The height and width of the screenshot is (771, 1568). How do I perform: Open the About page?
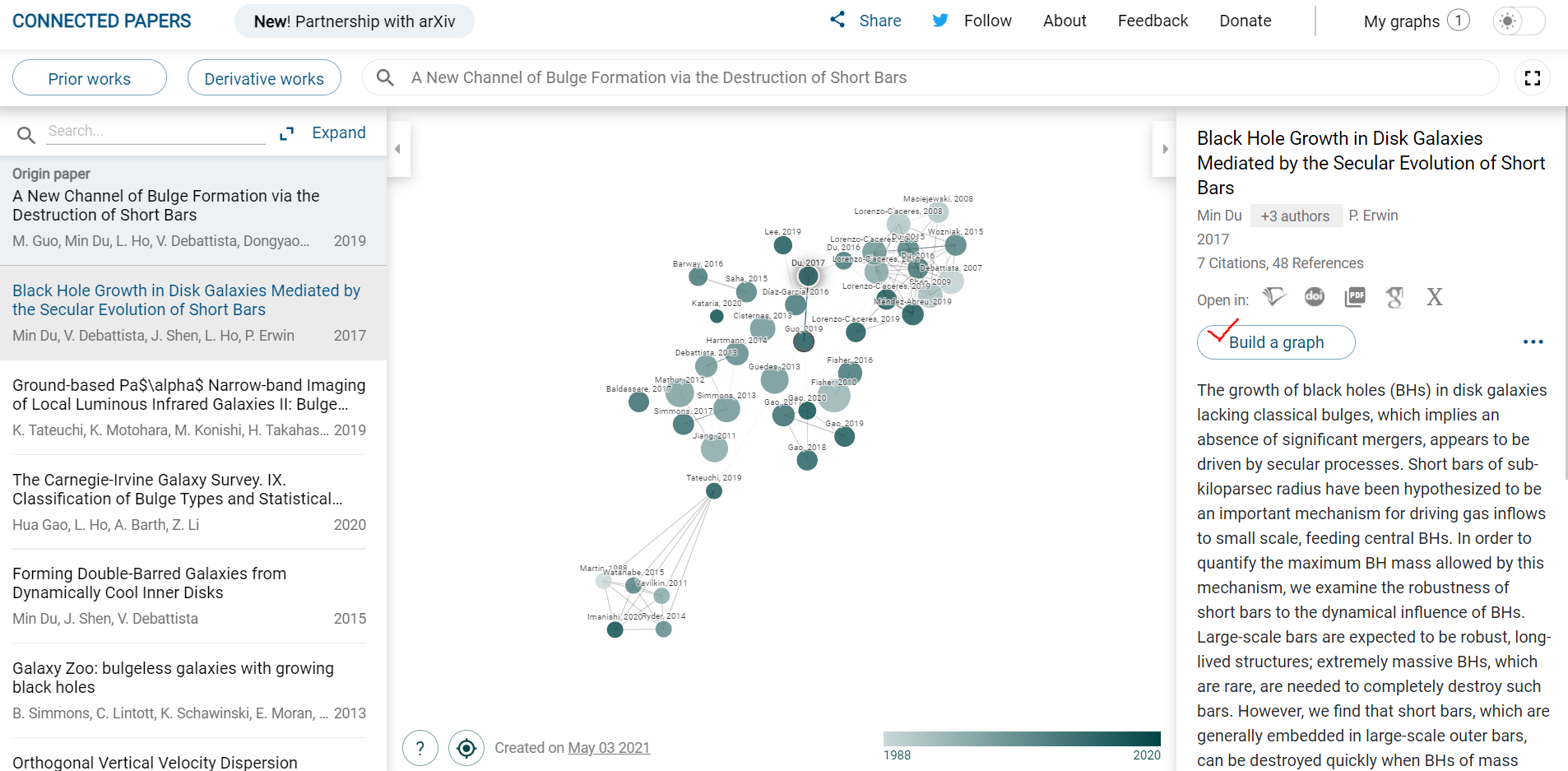click(1065, 21)
